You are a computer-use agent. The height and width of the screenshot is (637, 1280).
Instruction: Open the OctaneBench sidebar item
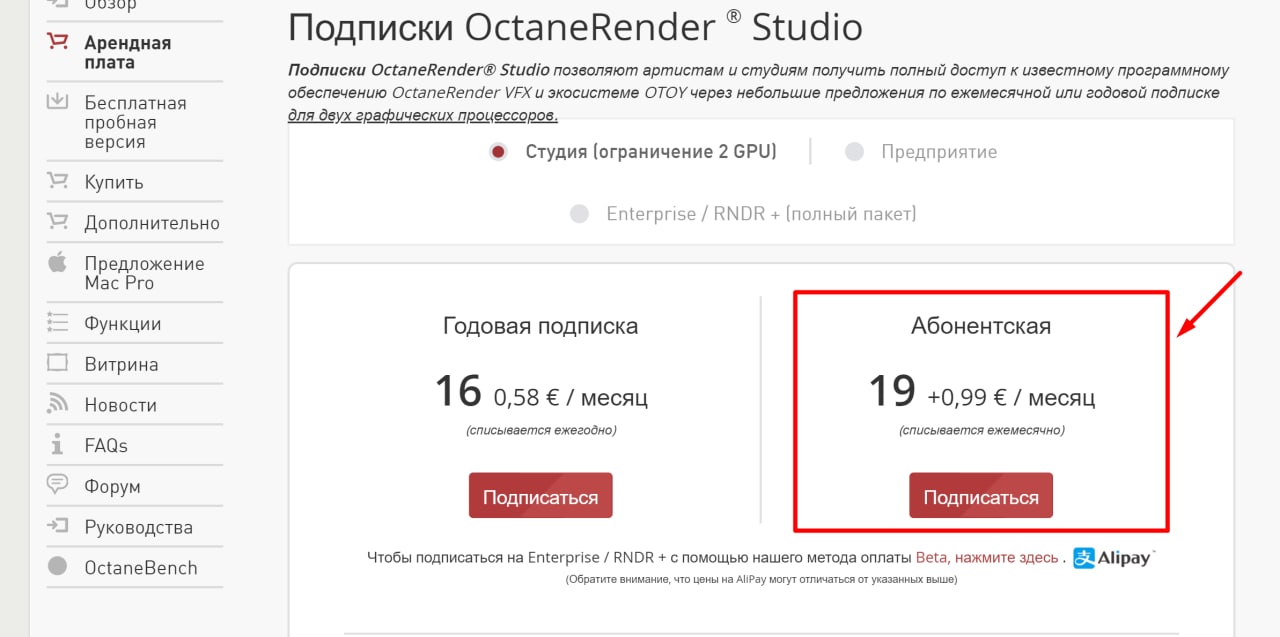click(x=141, y=567)
